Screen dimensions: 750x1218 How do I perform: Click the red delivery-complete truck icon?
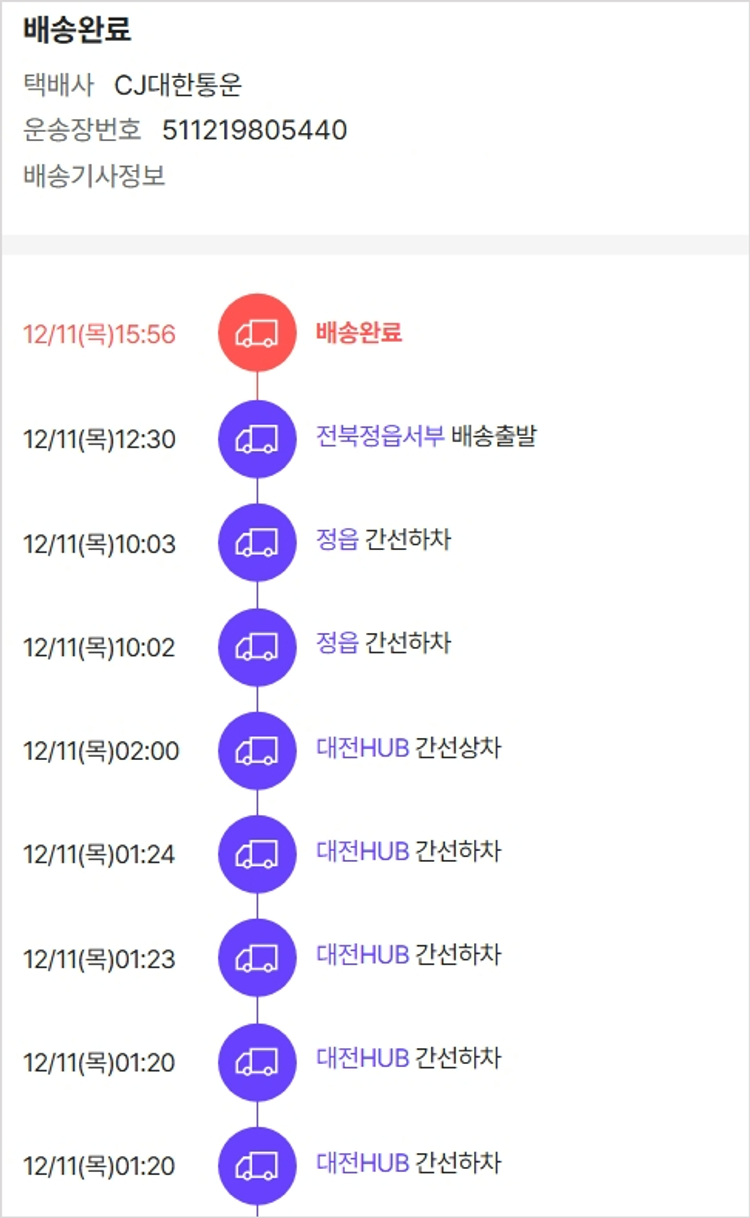point(257,333)
